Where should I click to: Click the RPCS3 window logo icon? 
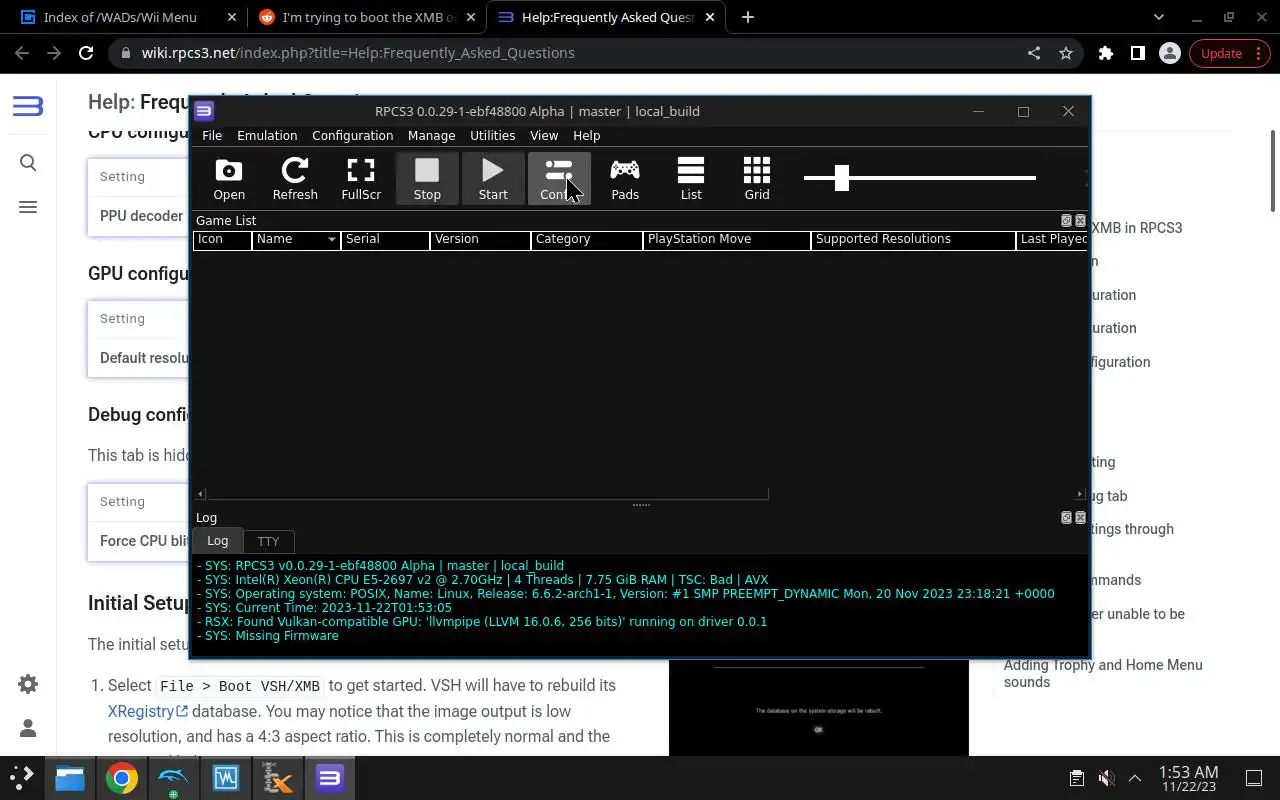click(204, 111)
